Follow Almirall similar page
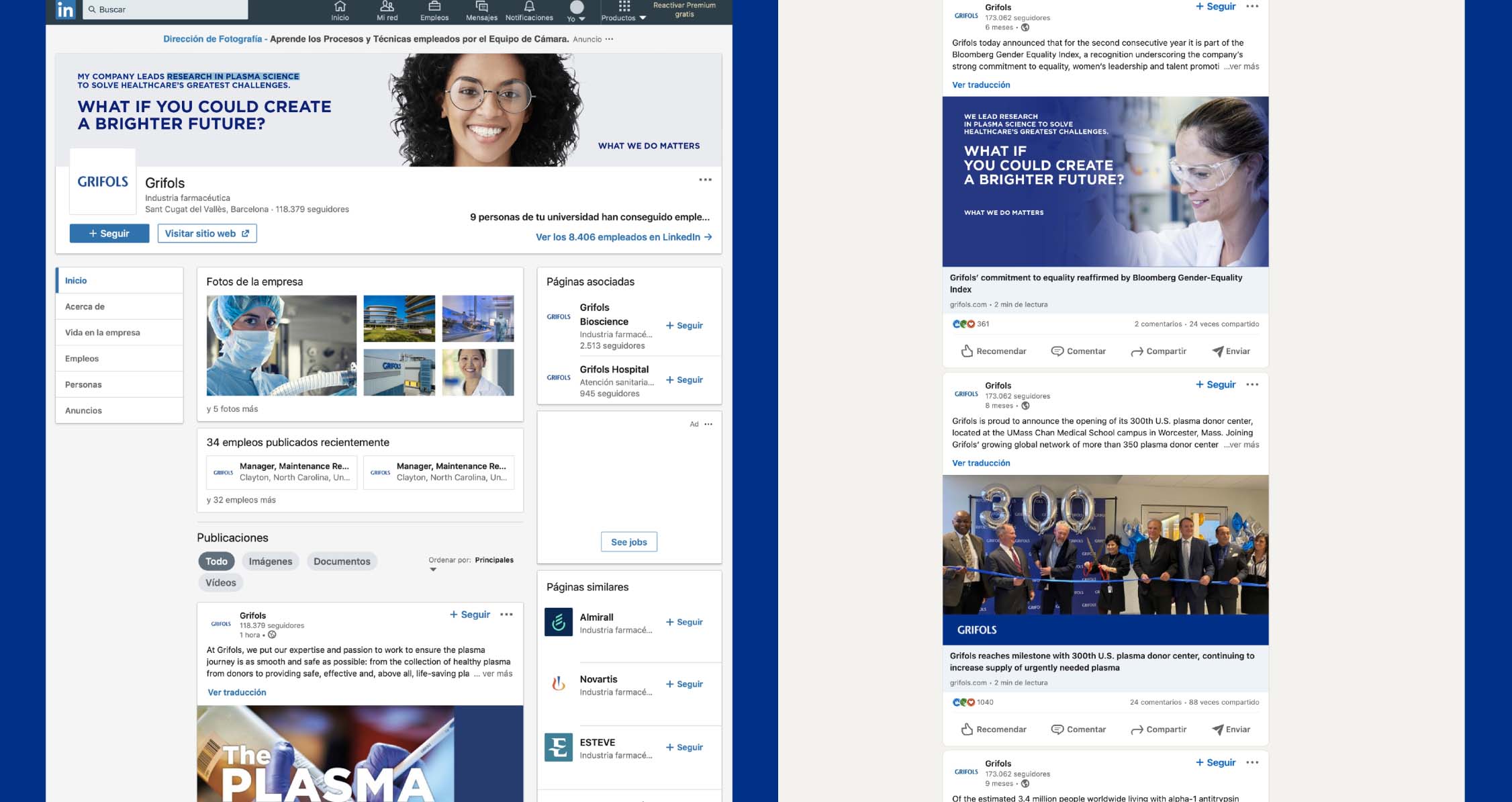The height and width of the screenshot is (802, 1512). click(x=684, y=622)
